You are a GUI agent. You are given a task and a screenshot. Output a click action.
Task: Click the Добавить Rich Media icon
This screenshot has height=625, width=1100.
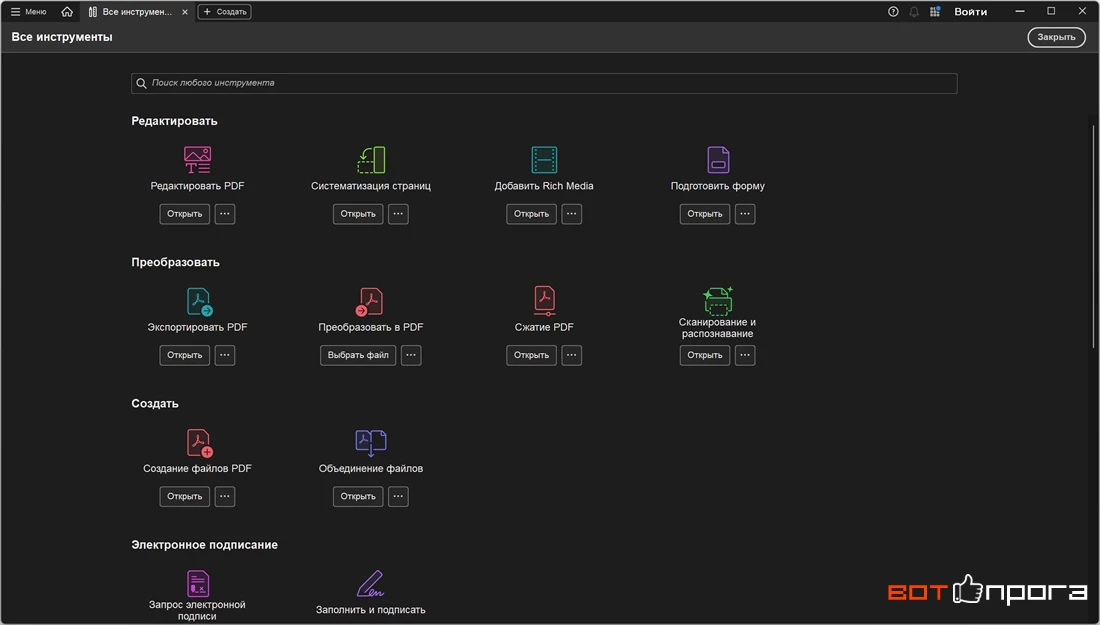click(x=544, y=160)
